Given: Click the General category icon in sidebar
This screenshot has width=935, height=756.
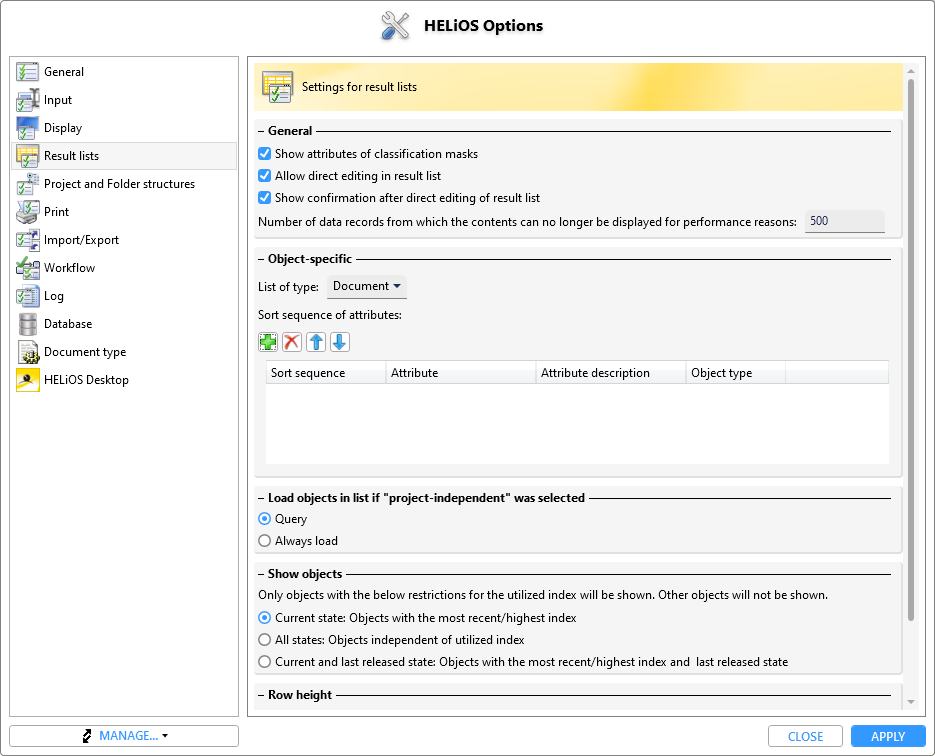Looking at the screenshot, I should pyautogui.click(x=27, y=72).
